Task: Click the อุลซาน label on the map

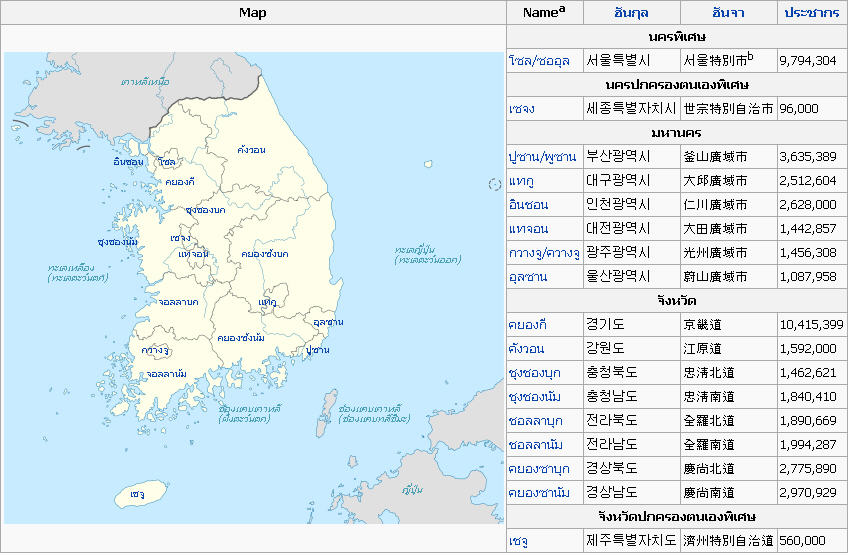Action: (x=329, y=322)
